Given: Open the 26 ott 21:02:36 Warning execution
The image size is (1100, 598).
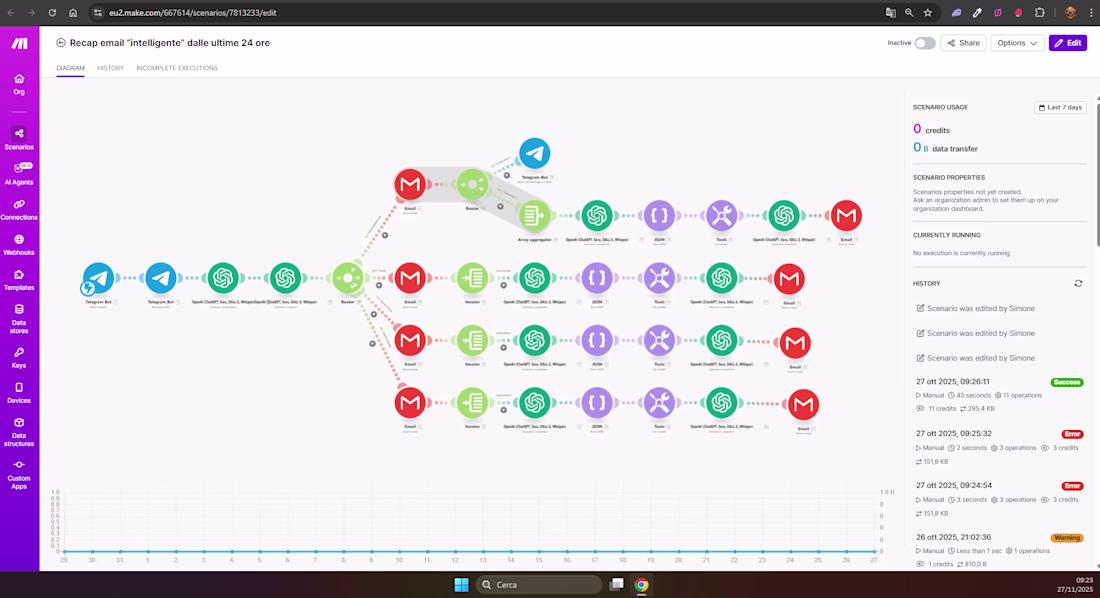Looking at the screenshot, I should point(999,550).
